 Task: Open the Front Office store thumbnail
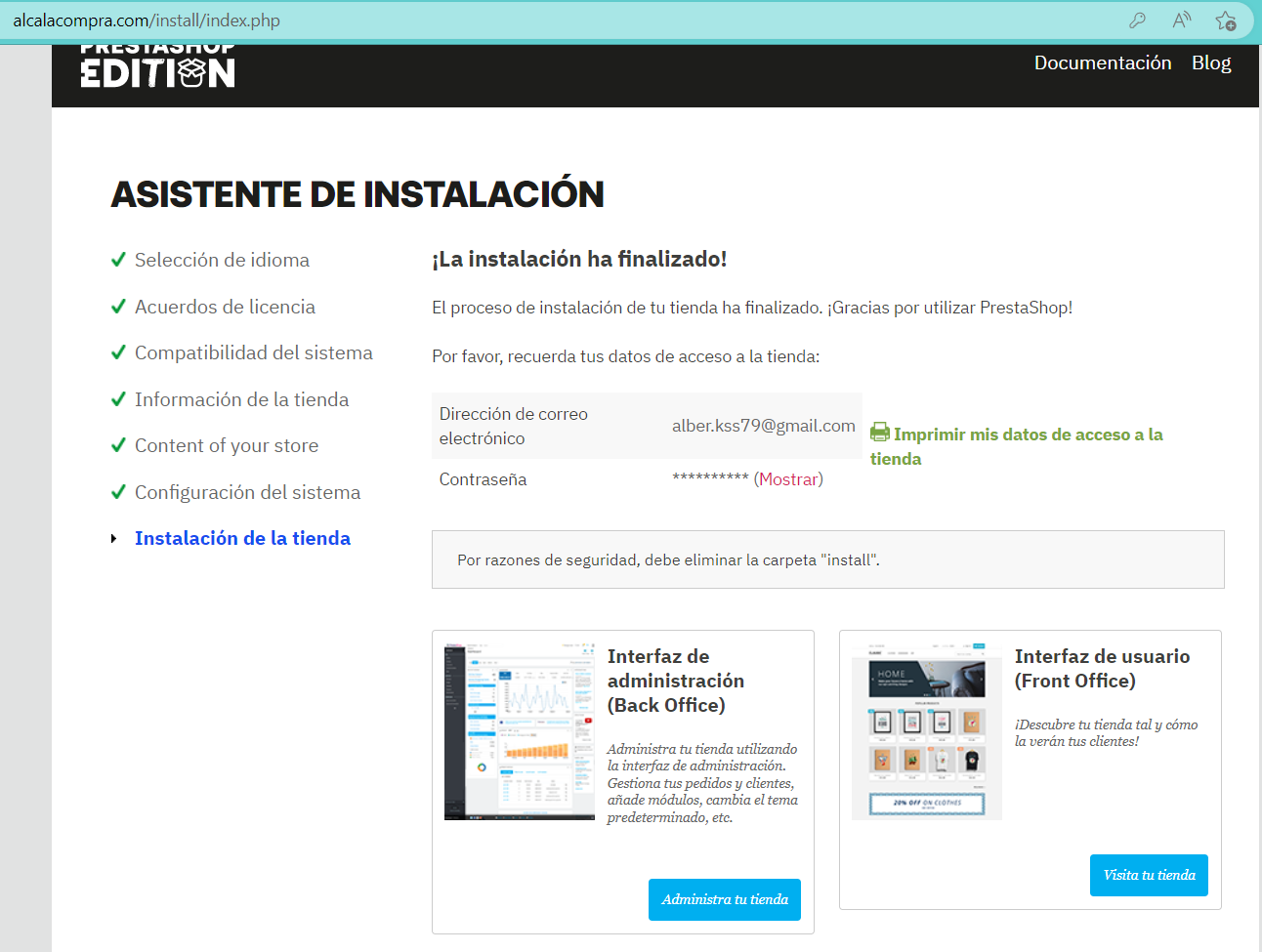[927, 731]
